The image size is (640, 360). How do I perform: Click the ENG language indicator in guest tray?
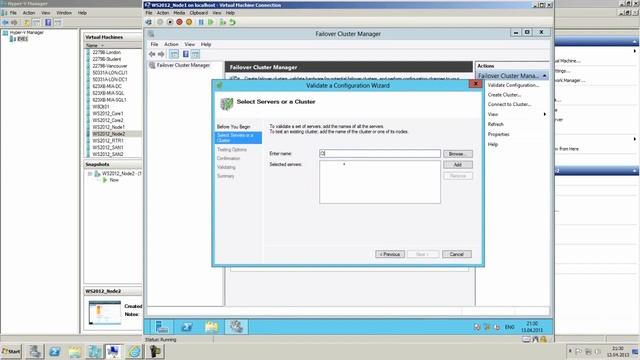509,327
